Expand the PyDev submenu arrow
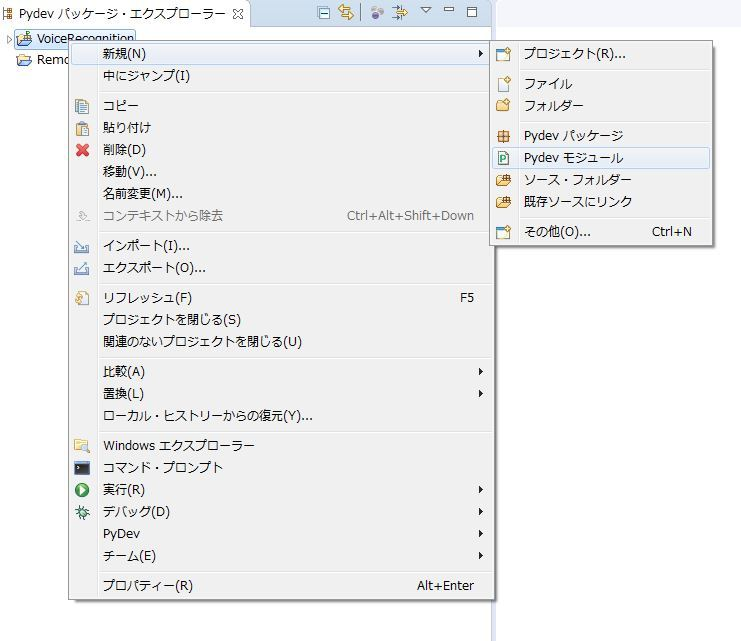 481,533
